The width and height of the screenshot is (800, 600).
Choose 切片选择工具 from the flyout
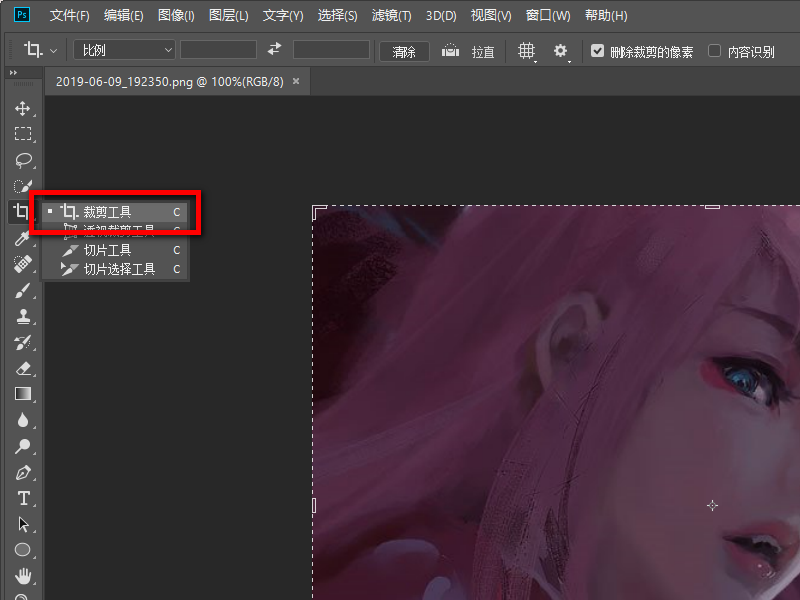115,269
